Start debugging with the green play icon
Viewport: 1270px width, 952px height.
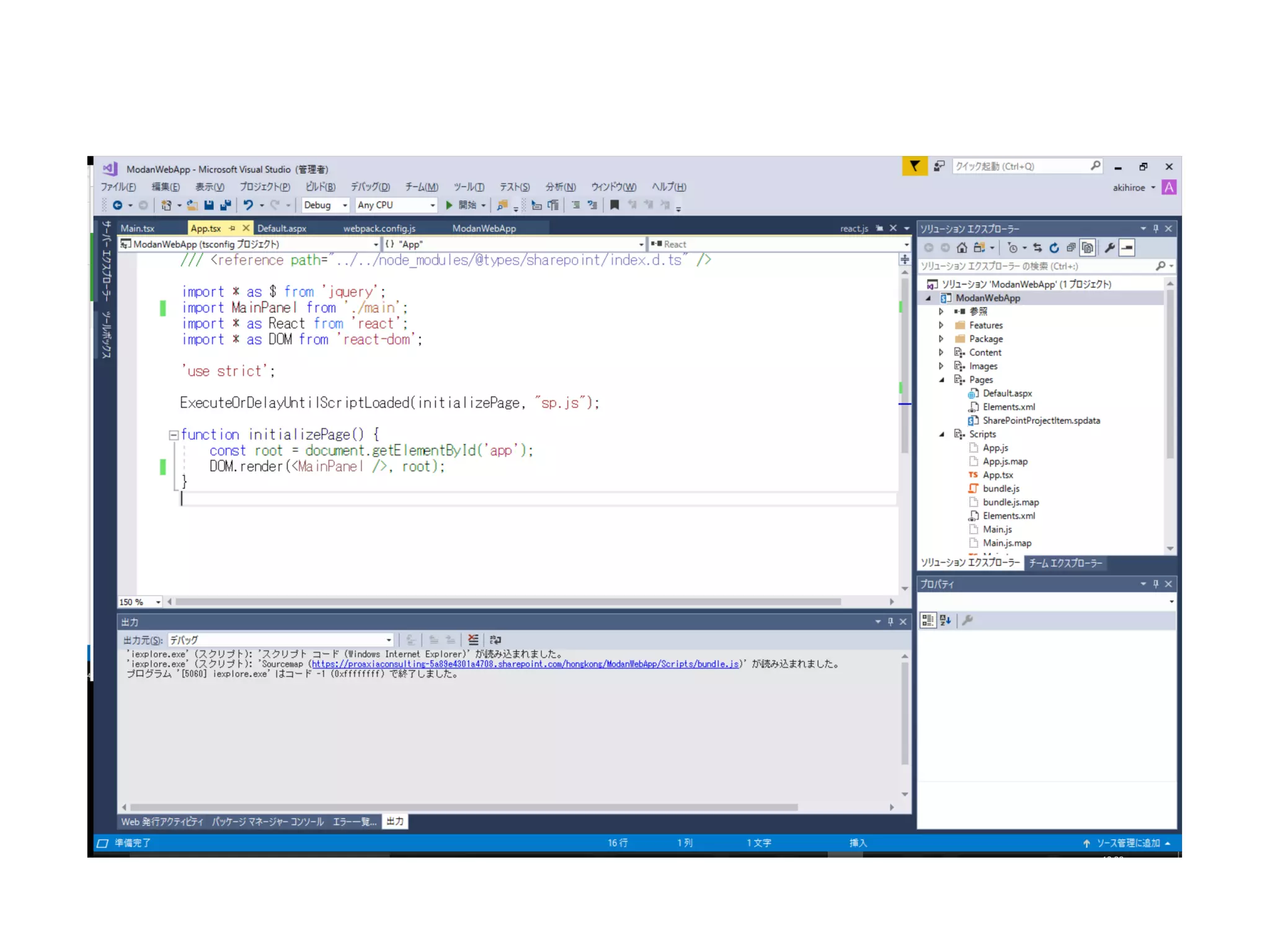click(449, 205)
